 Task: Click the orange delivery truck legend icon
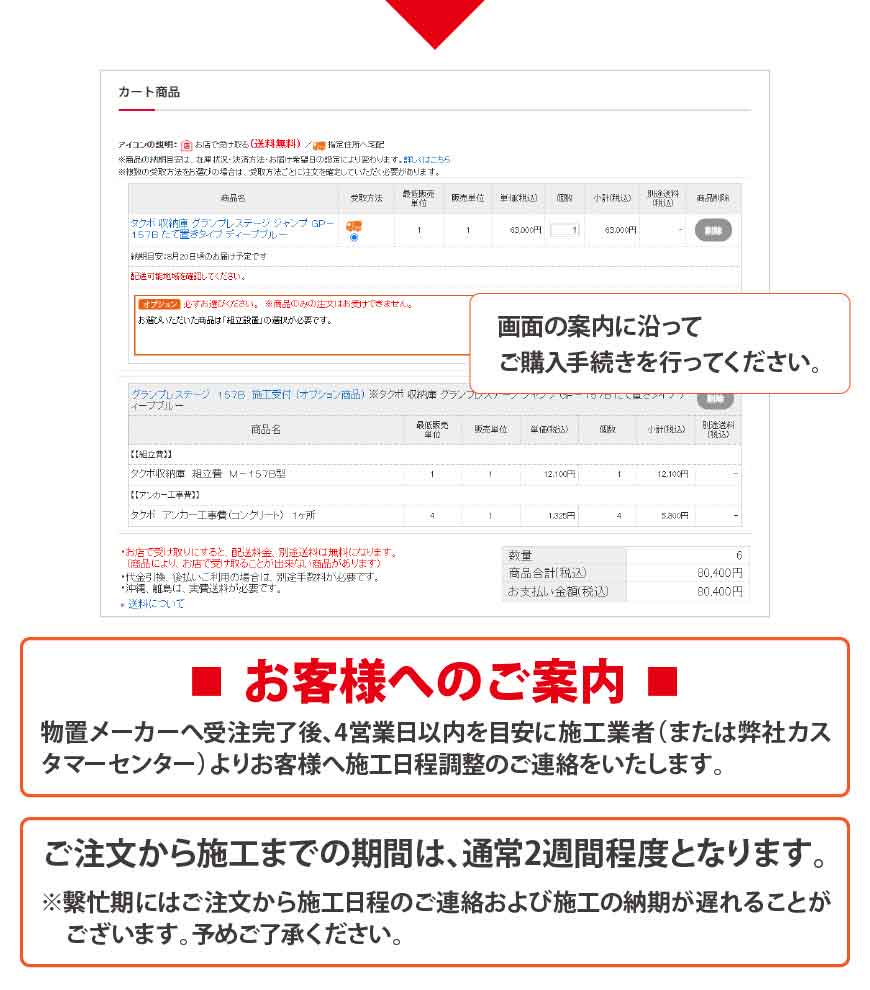pyautogui.click(x=319, y=144)
